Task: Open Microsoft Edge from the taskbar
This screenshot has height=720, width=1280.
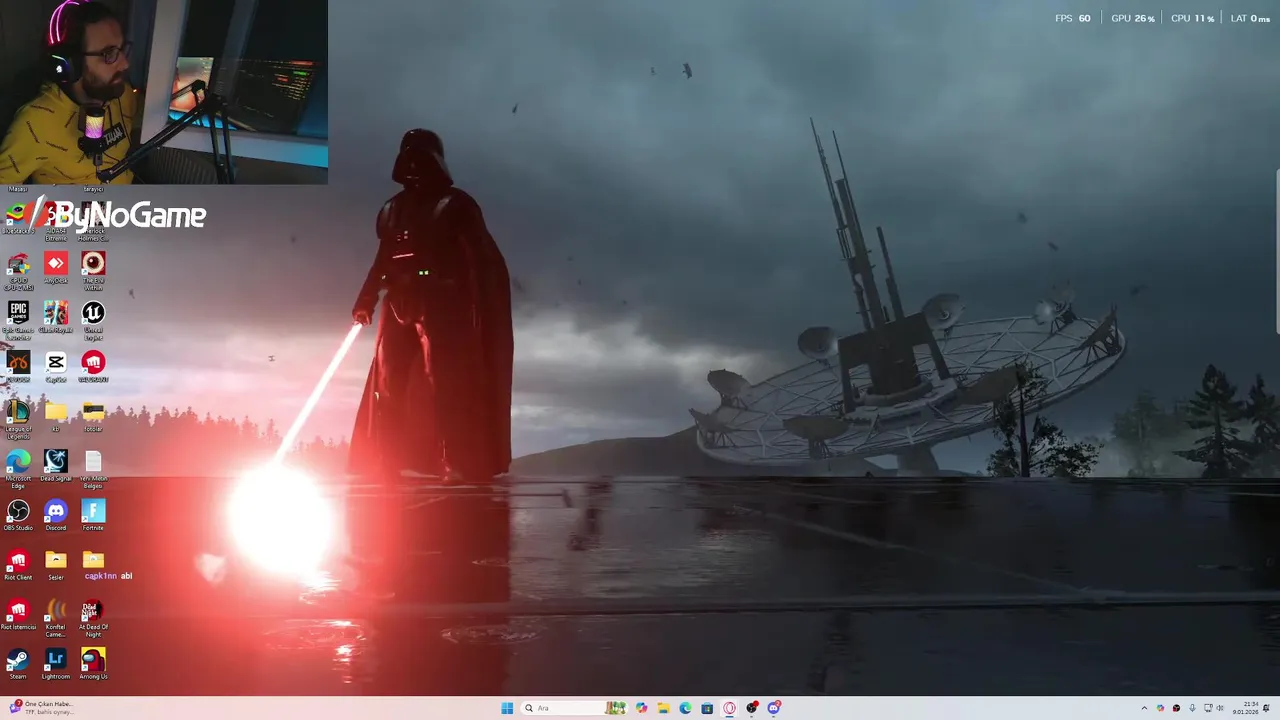Action: pos(685,708)
